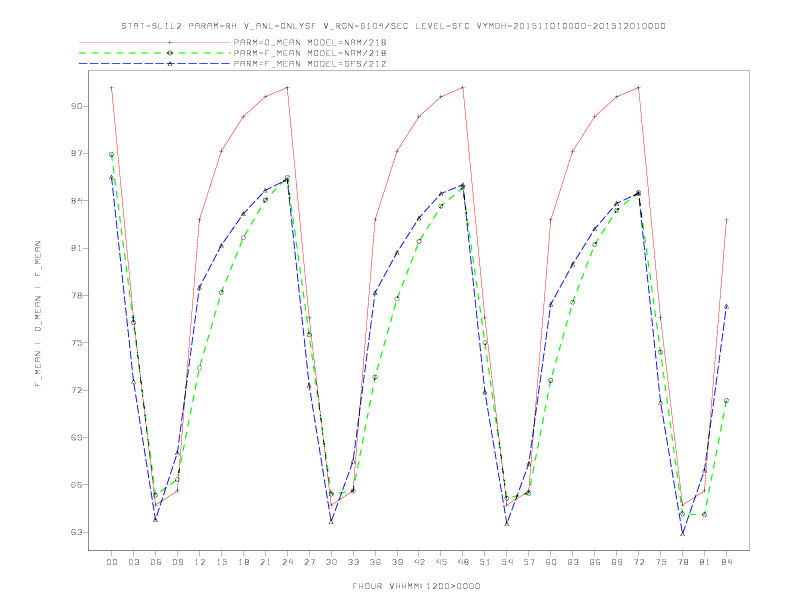This screenshot has width=792, height=612.
Task: Click the x-axis tick label 09
Action: pyautogui.click(x=177, y=562)
